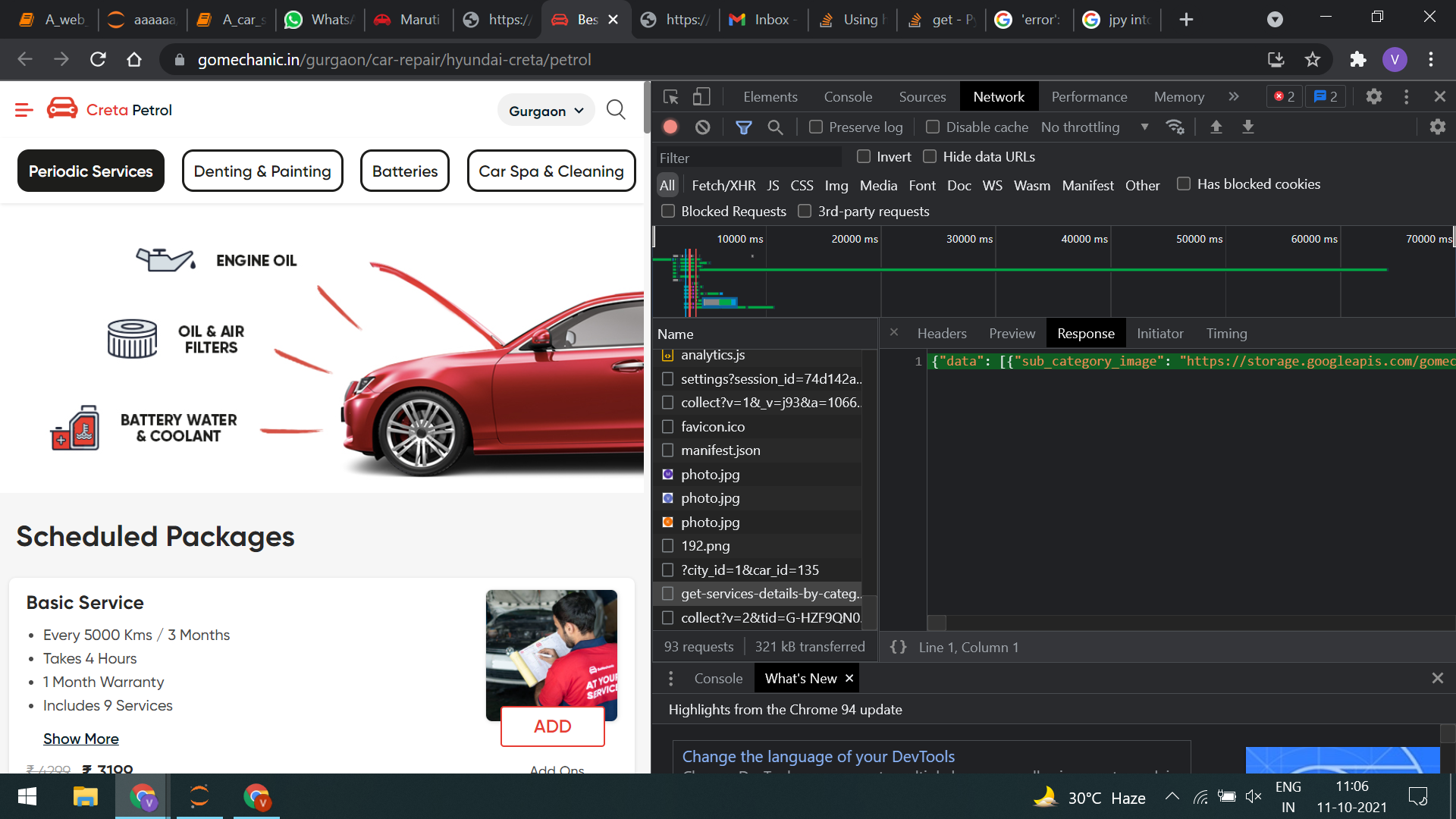
Task: Click Show More link under Basic Service
Action: (79, 738)
